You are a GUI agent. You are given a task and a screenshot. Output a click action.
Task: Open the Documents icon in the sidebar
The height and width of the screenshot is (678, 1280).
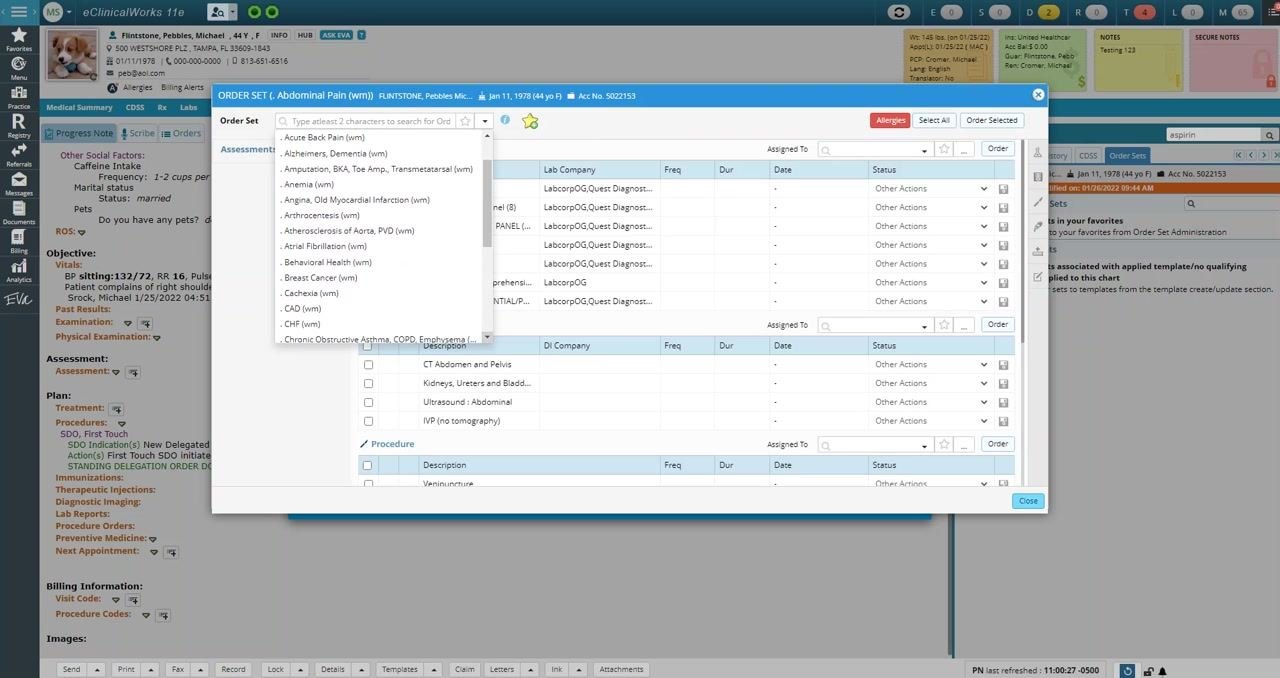(18, 212)
